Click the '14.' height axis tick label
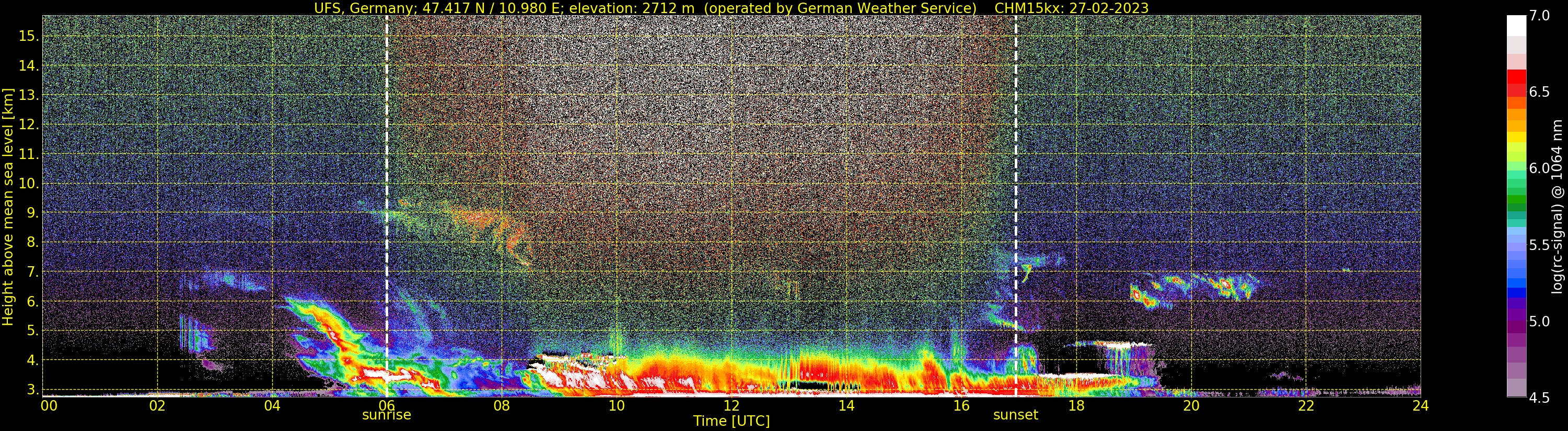 [x=29, y=66]
